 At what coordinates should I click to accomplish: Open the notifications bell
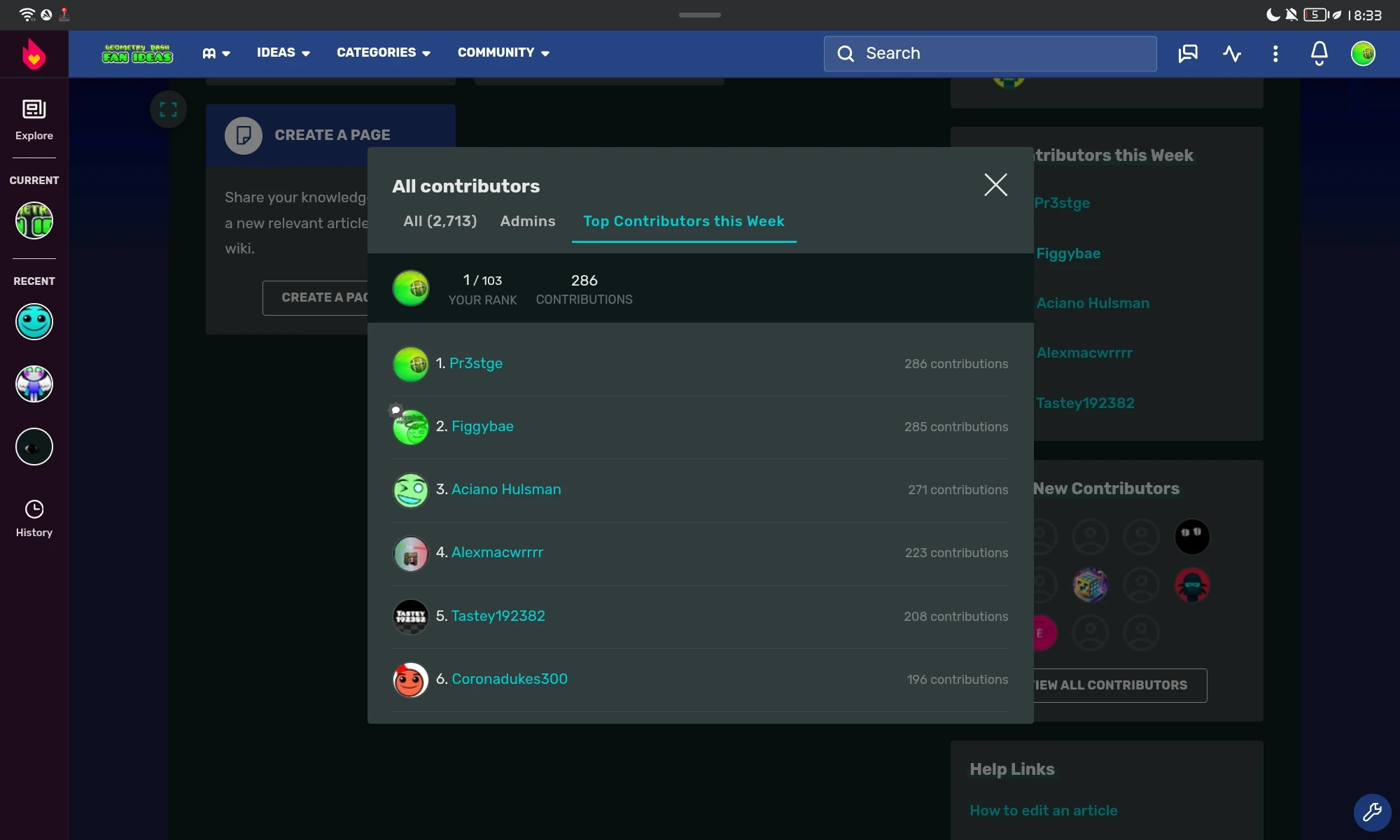point(1319,54)
